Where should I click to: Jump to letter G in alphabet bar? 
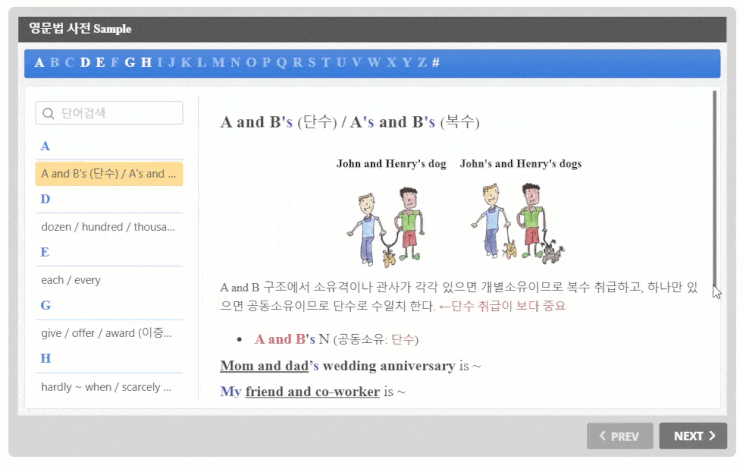tap(130, 63)
